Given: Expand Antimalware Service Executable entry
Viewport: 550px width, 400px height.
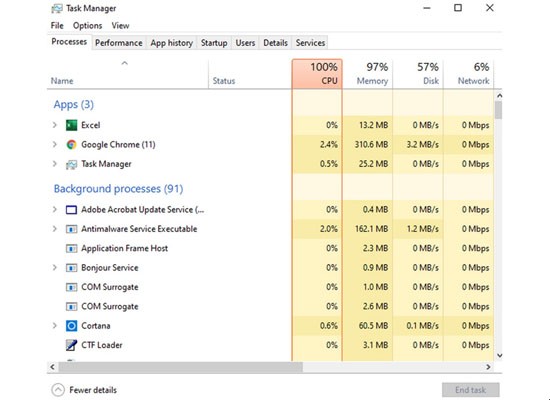Looking at the screenshot, I should 55,229.
